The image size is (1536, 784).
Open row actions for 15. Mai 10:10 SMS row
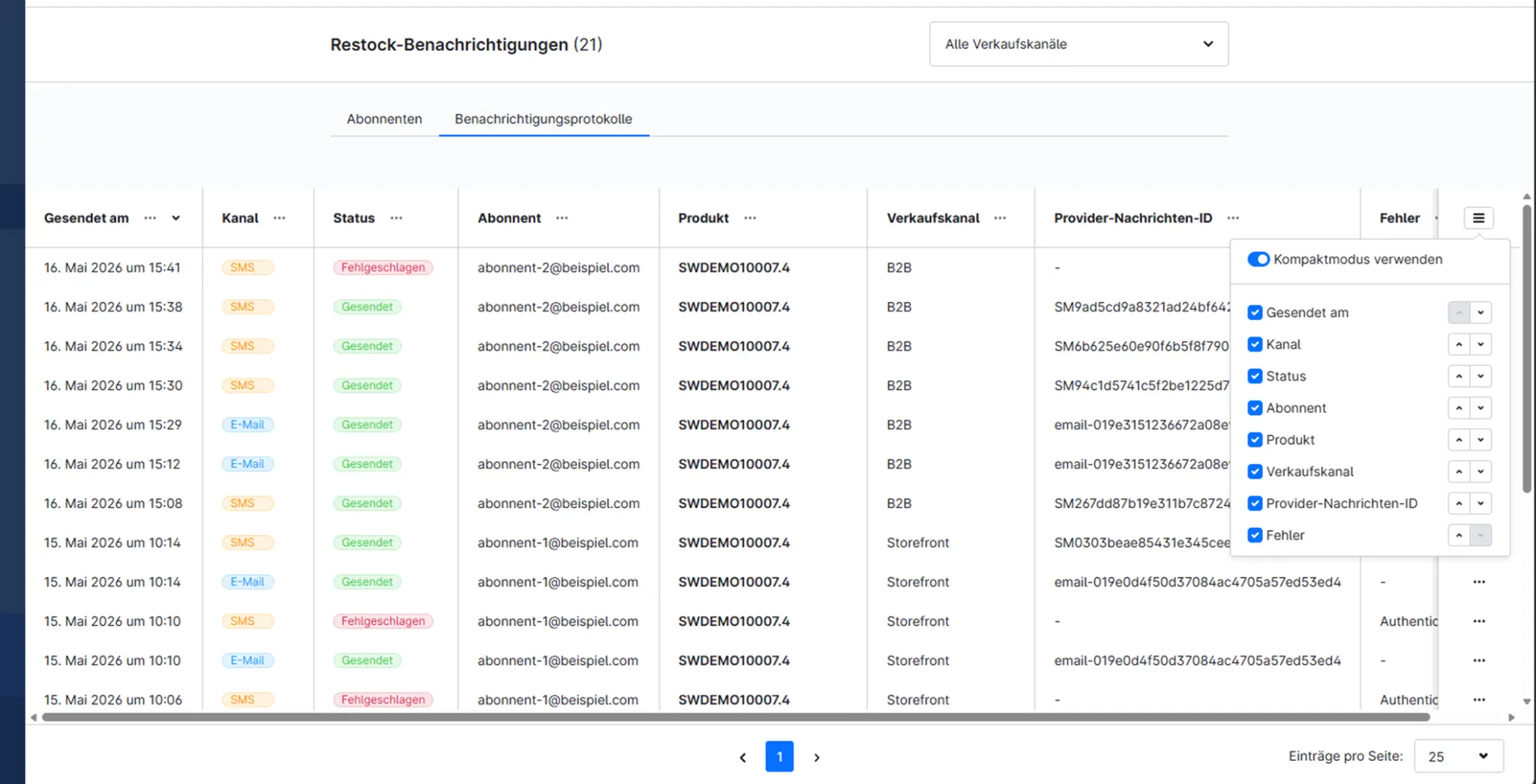click(1479, 621)
